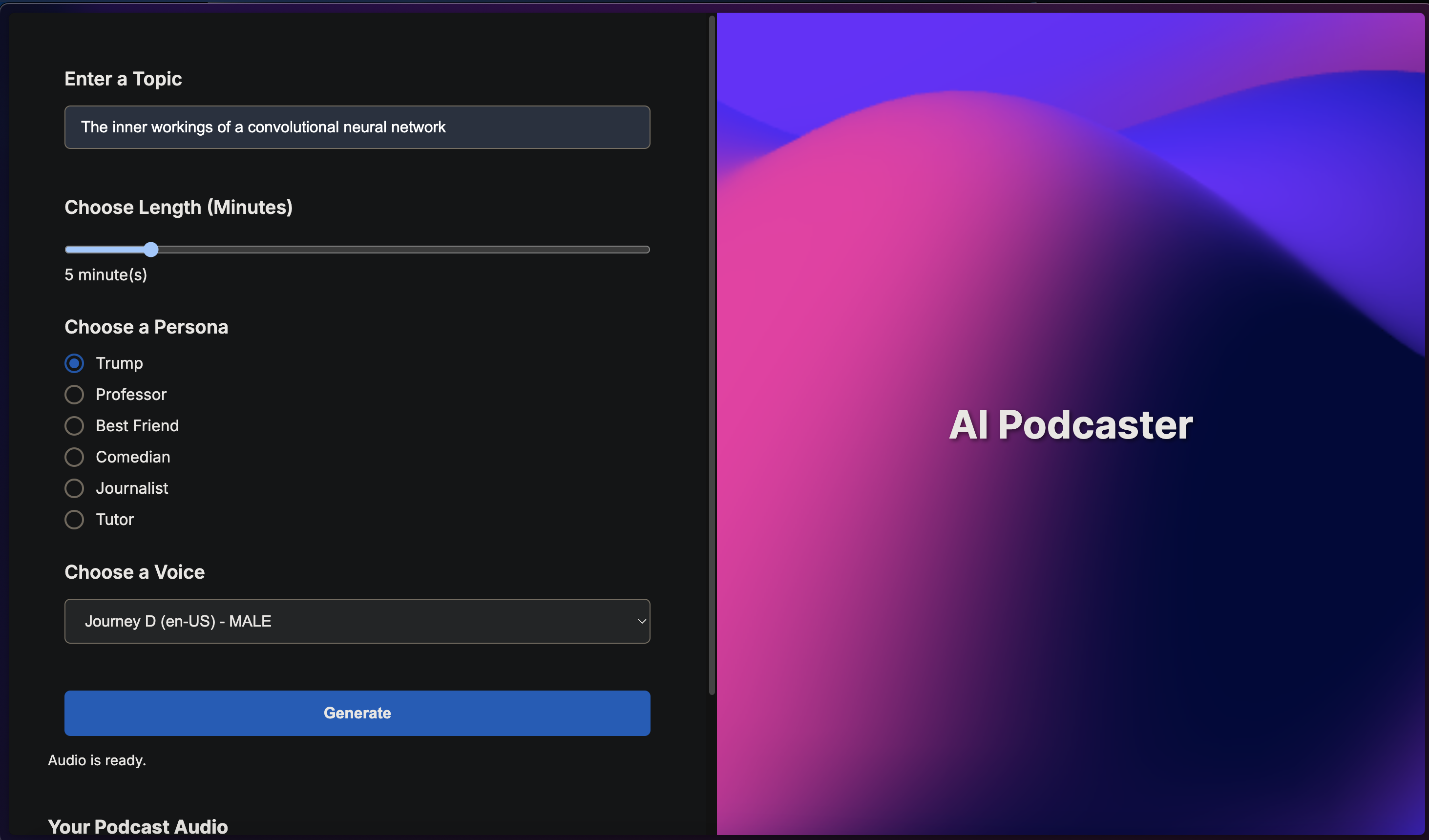Click inside the topic text field
Image resolution: width=1429 pixels, height=840 pixels.
pyautogui.click(x=357, y=127)
